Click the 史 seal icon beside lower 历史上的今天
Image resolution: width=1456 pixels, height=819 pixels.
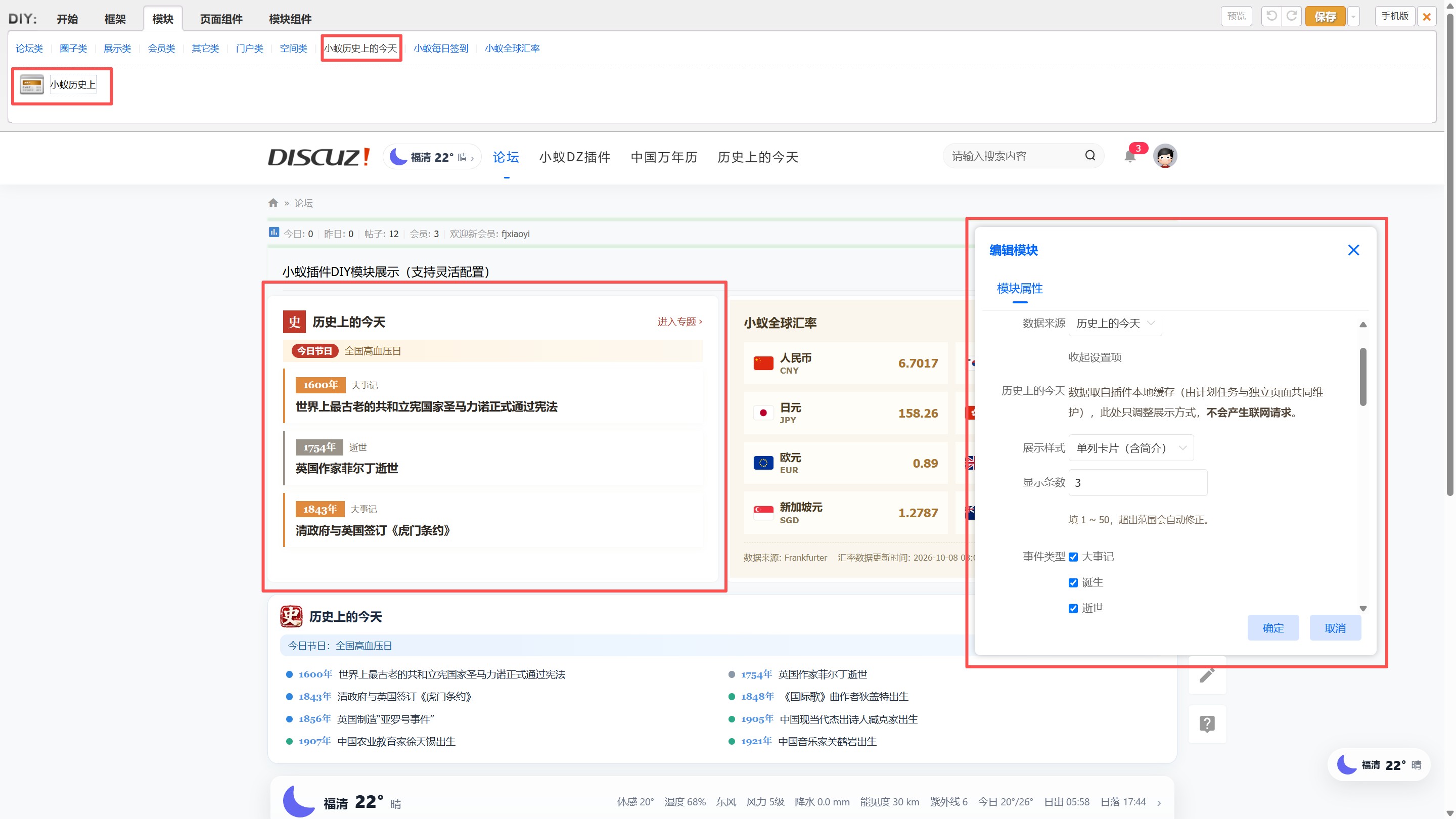click(291, 616)
